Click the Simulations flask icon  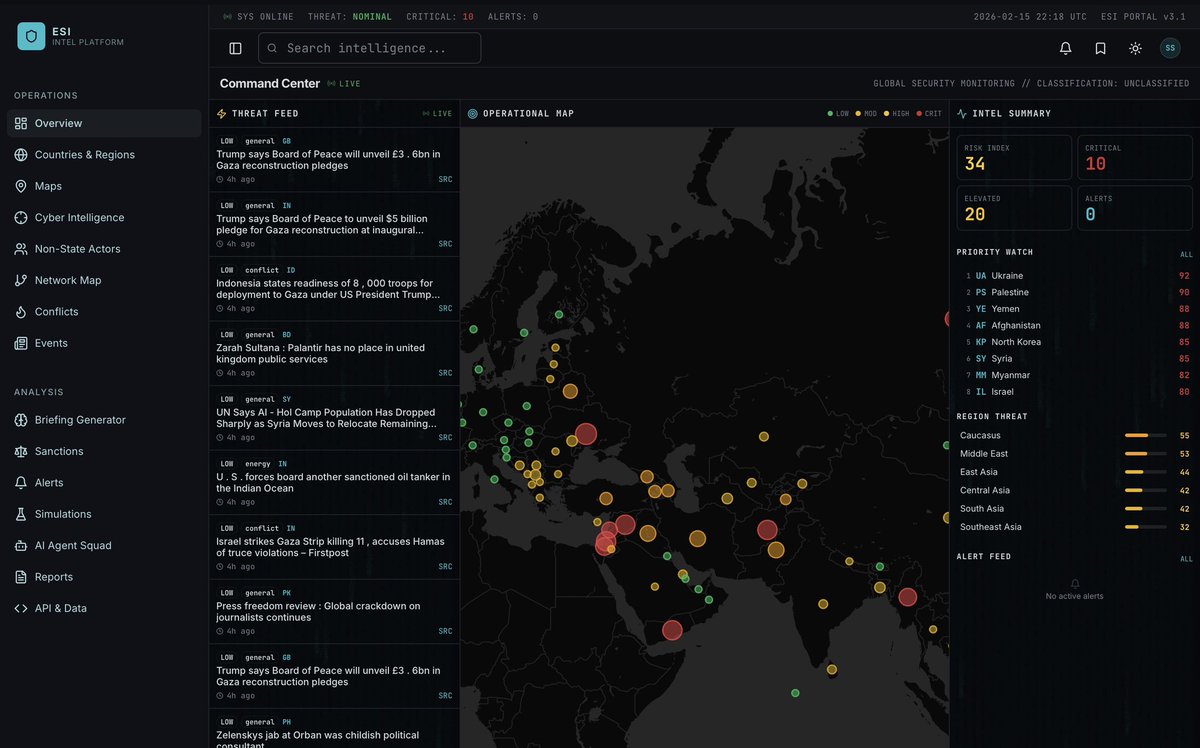coord(21,514)
